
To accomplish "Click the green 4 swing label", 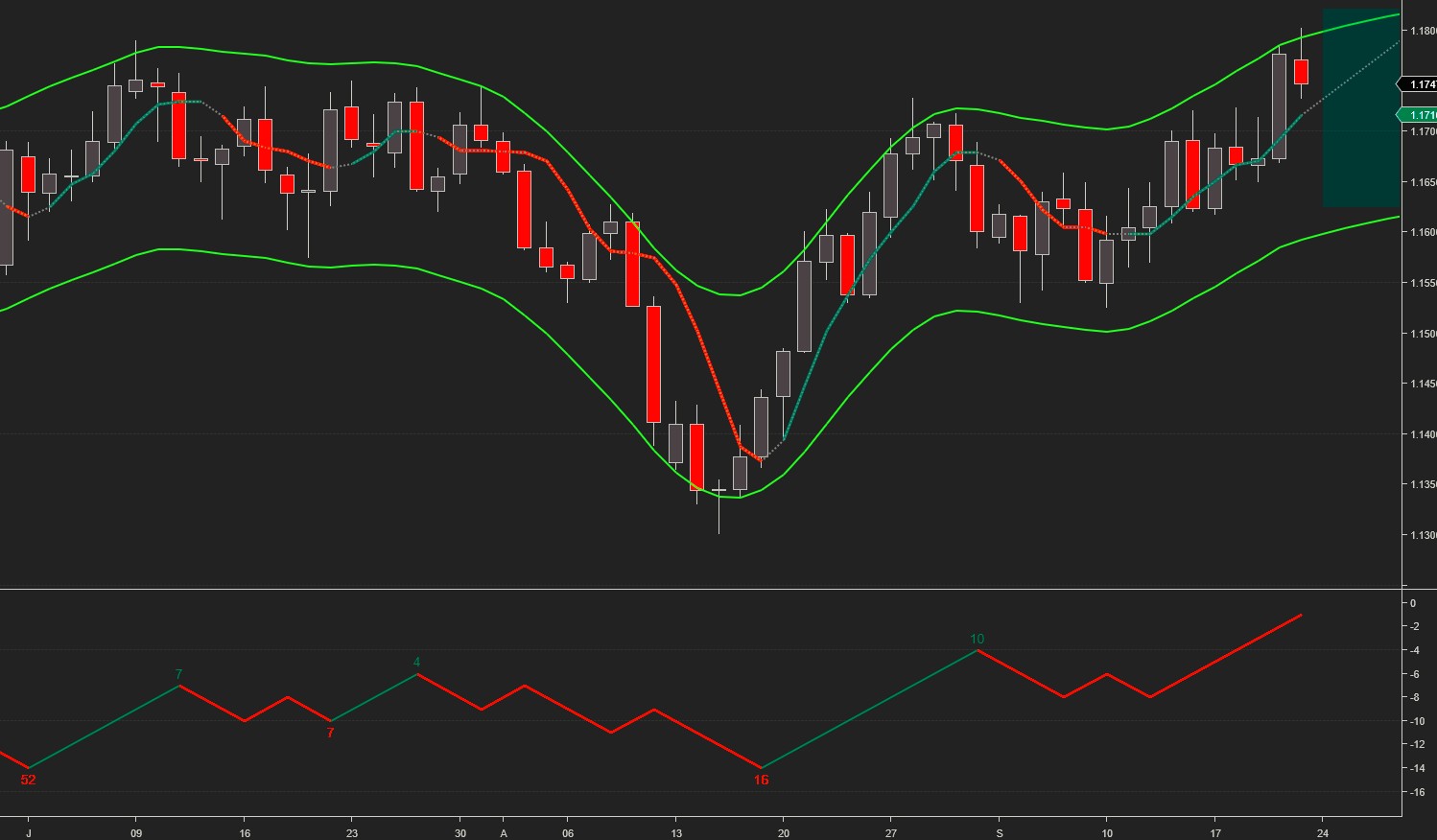I will pos(416,663).
